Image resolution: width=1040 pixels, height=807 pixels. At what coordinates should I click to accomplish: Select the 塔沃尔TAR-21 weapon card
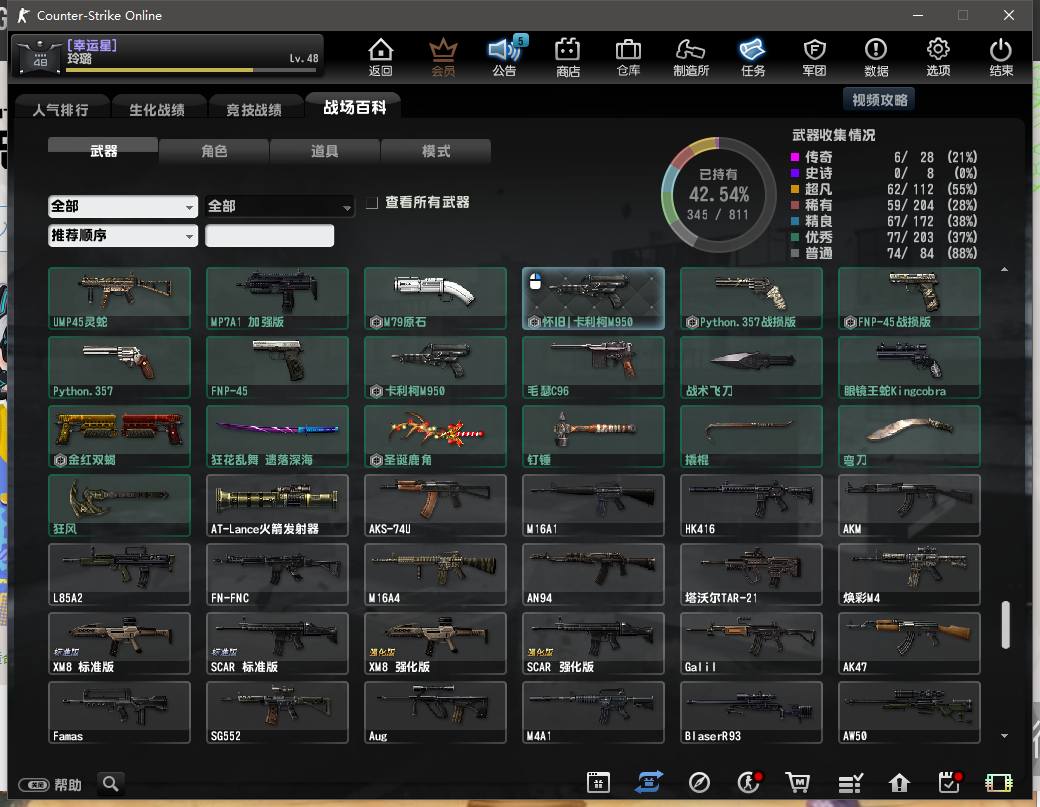click(x=751, y=574)
